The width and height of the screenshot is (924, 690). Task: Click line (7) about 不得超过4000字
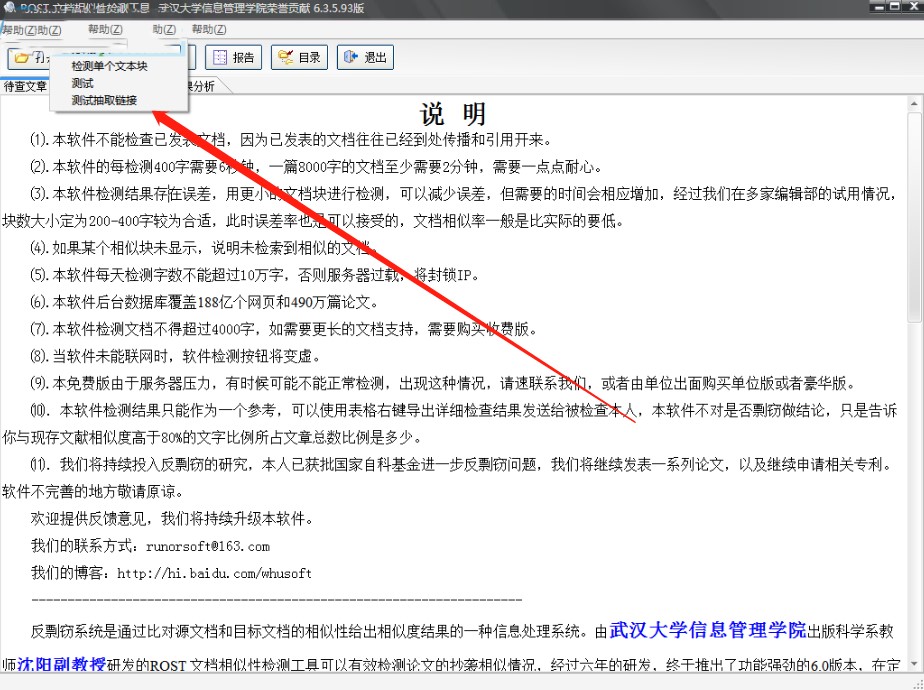tap(284, 329)
